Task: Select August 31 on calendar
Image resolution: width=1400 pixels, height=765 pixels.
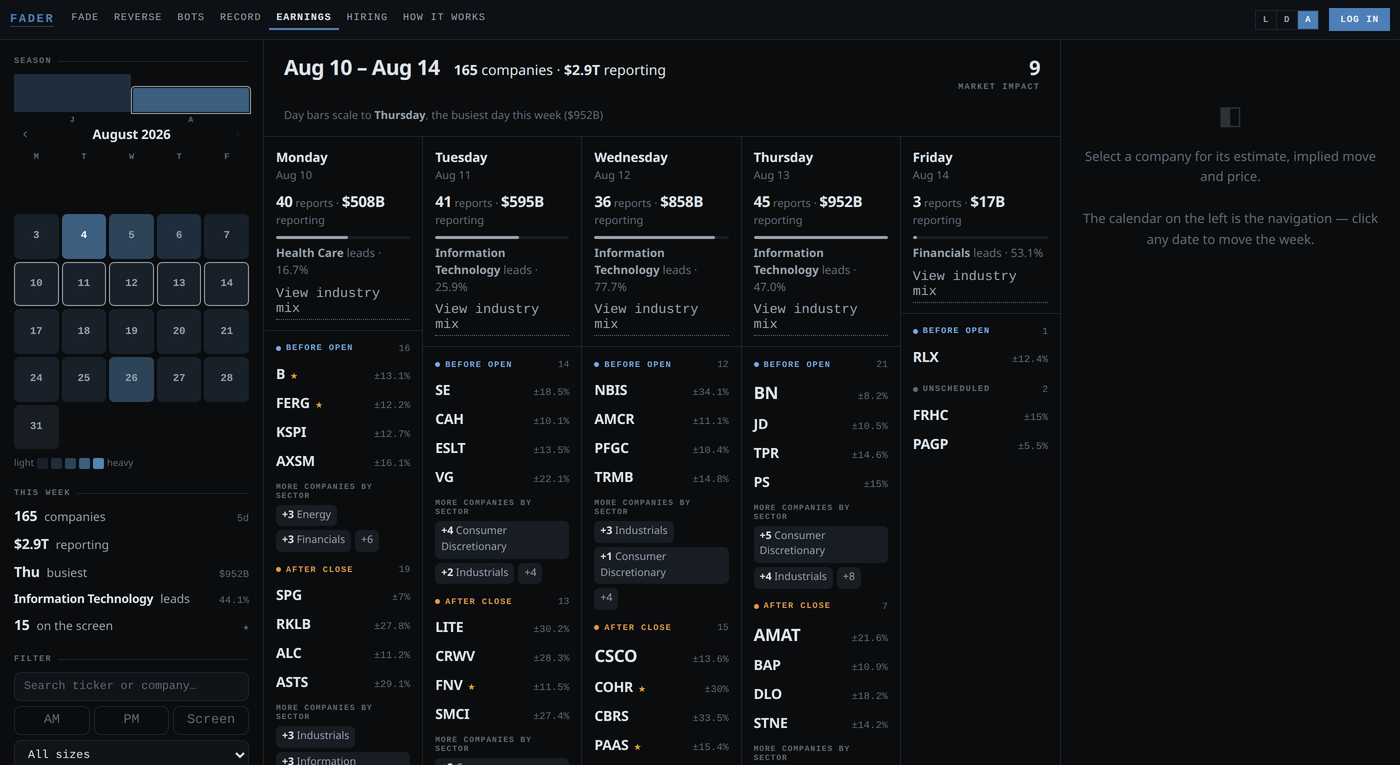Action: coord(36,427)
